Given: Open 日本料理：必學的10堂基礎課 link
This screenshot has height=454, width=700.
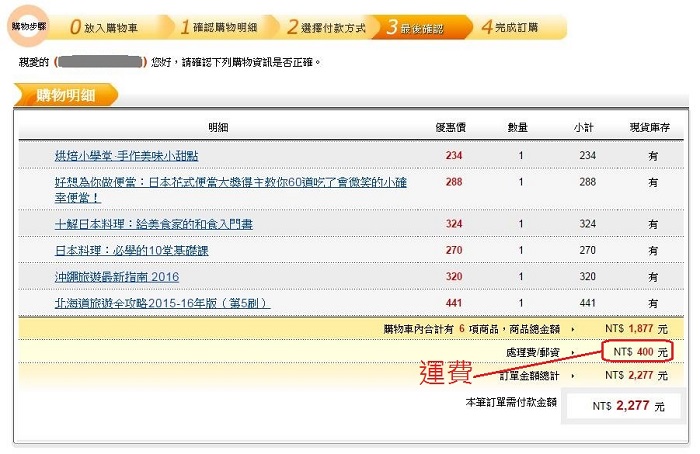Looking at the screenshot, I should 131,250.
